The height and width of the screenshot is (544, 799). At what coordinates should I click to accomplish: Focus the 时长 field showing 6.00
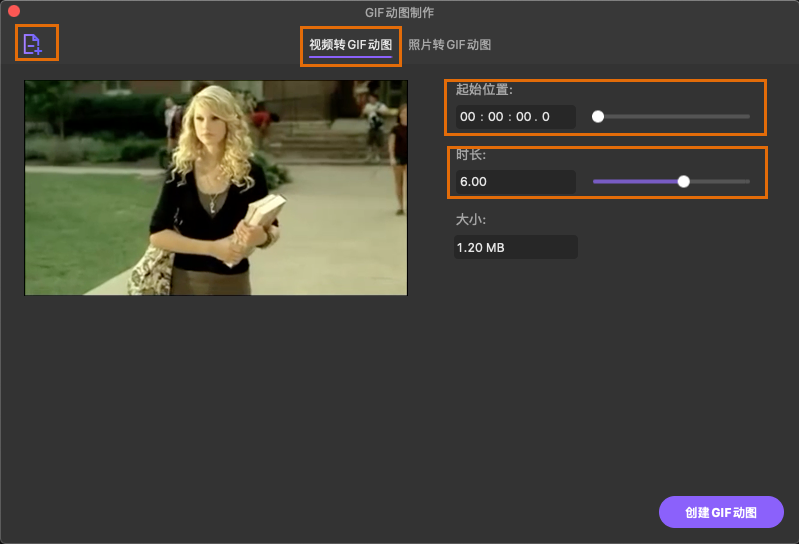coord(514,182)
